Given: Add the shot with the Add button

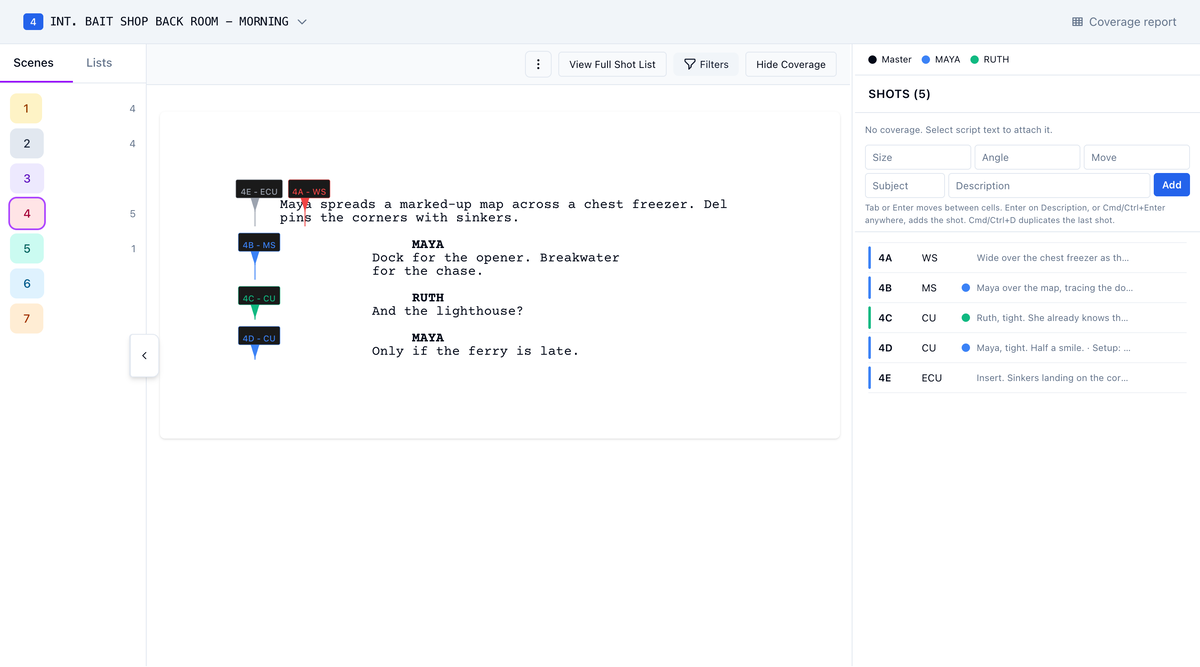Looking at the screenshot, I should click(1172, 185).
